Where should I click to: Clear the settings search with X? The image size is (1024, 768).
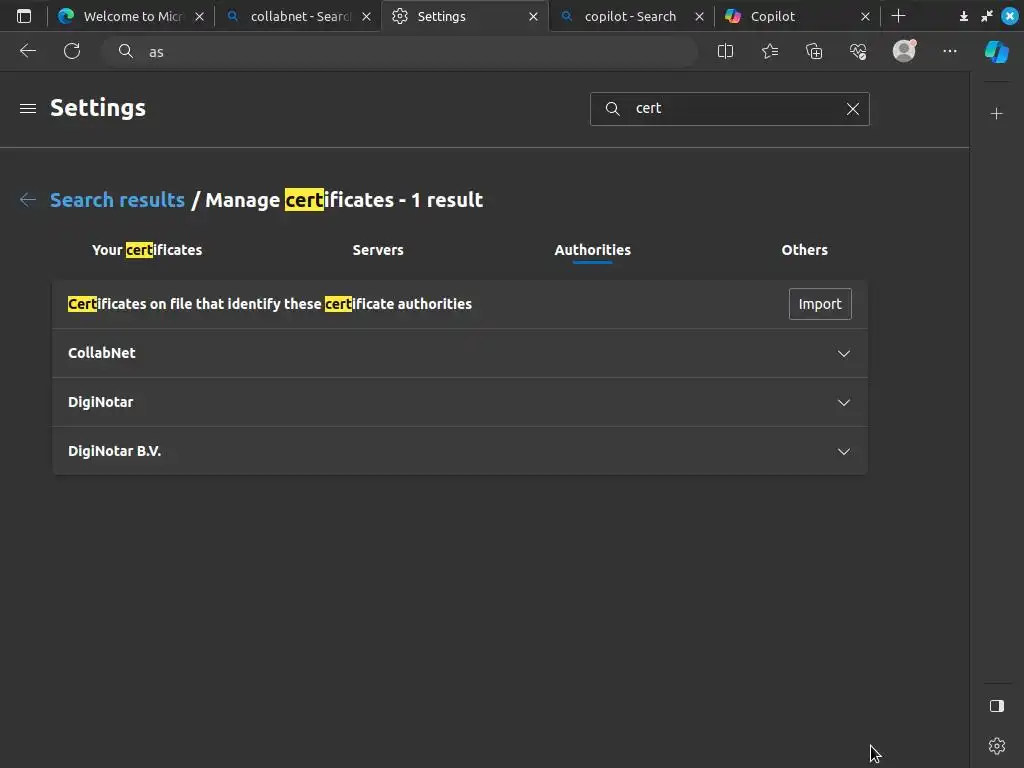(x=853, y=109)
